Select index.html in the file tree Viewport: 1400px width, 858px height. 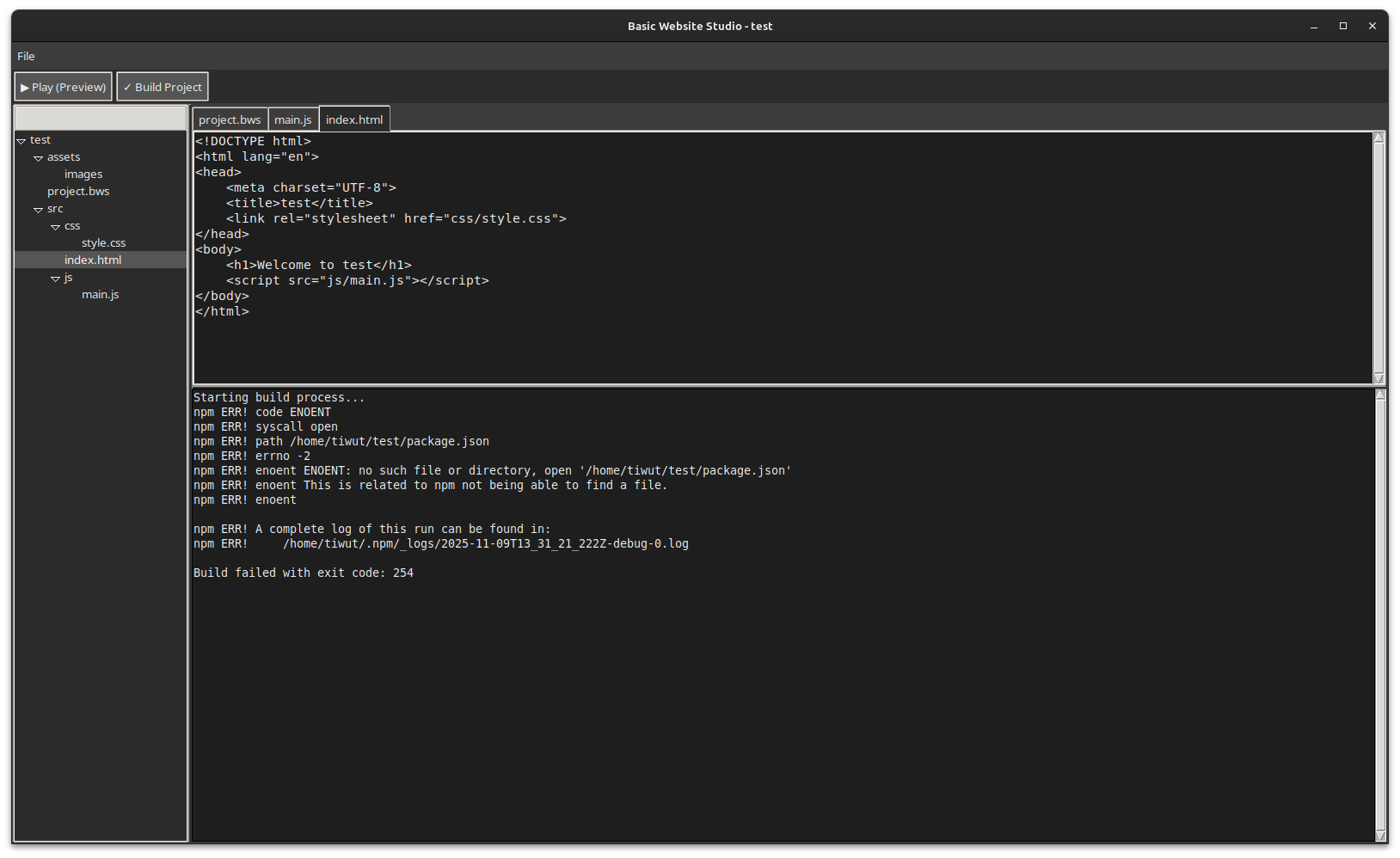click(x=93, y=260)
